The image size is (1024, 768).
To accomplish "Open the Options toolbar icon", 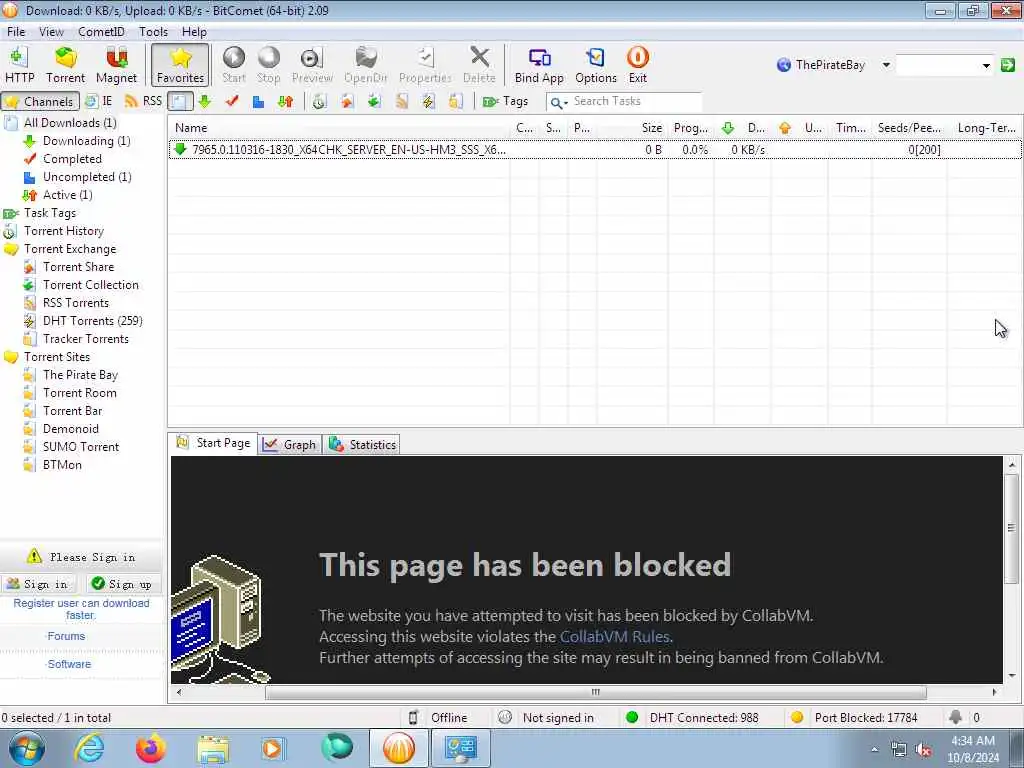I will 596,65.
